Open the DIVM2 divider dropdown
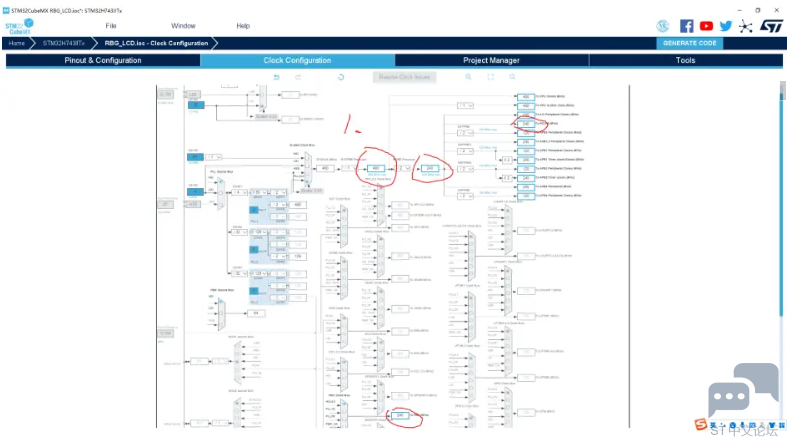The width and height of the screenshot is (787, 446). pos(239,232)
